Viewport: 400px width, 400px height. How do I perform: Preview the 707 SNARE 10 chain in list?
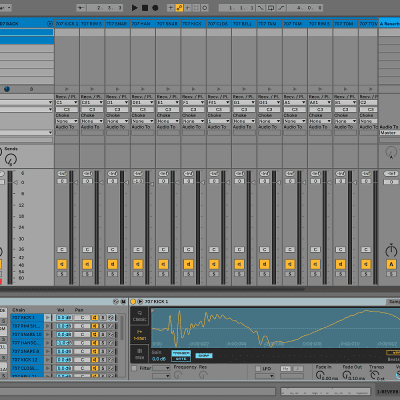48,334
